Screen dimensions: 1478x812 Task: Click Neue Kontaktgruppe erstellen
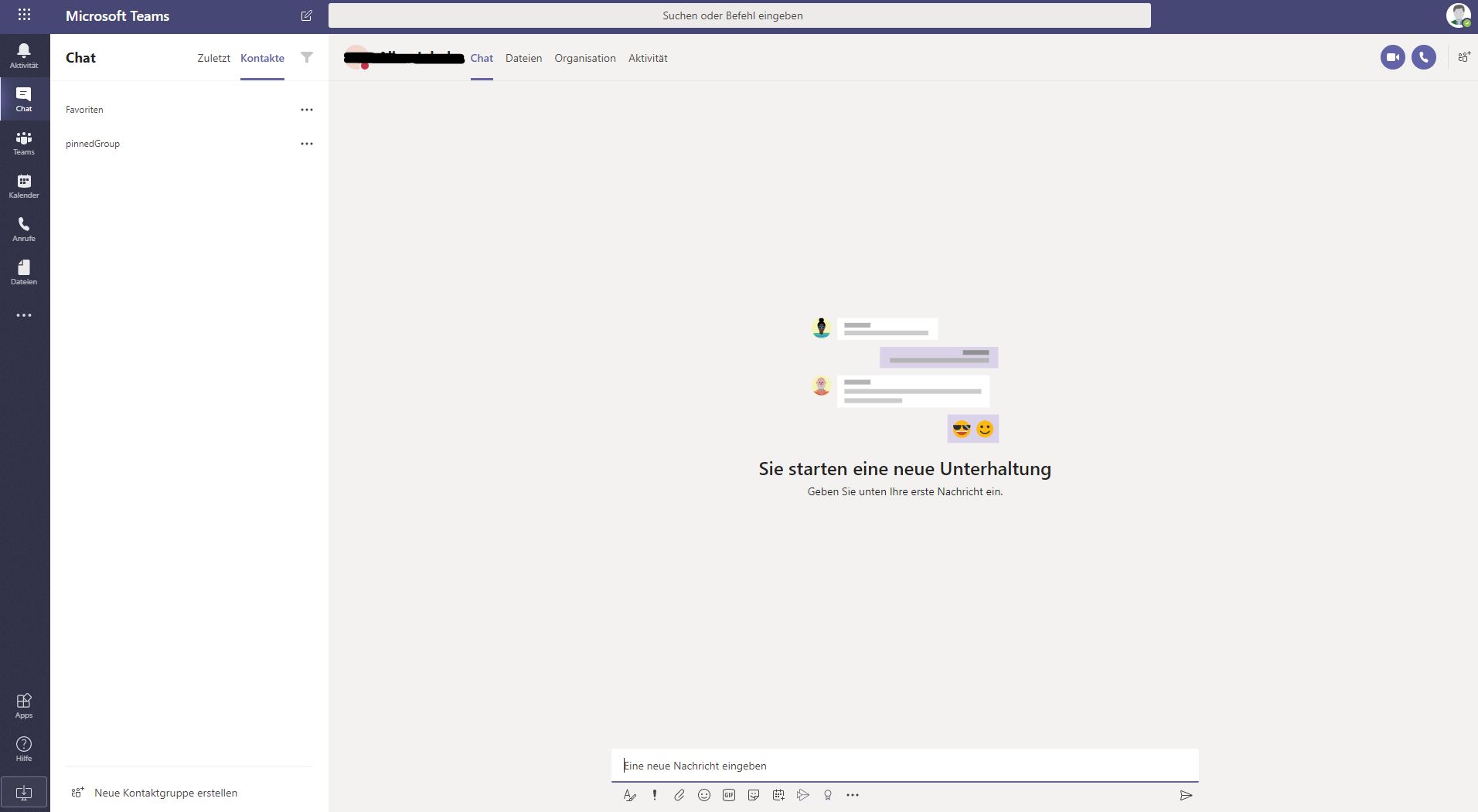165,793
